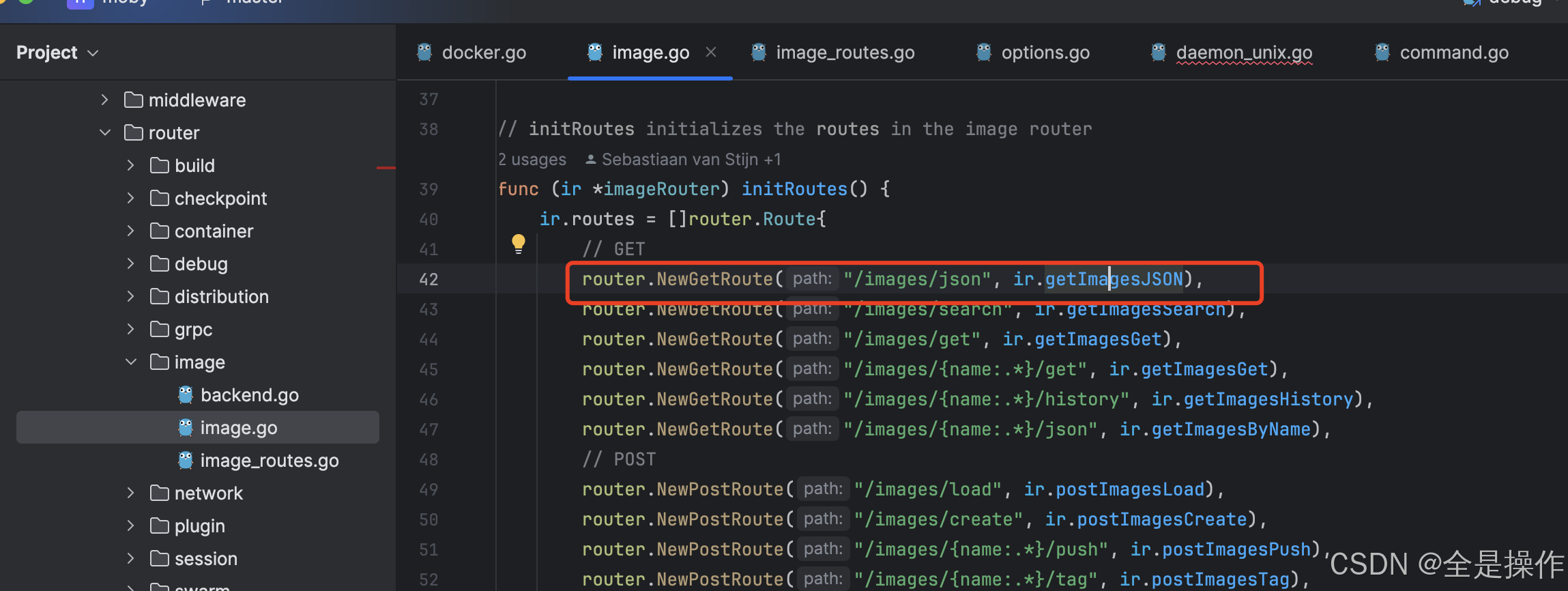The image size is (1568, 591).
Task: Click the '2 usages' inlay hint
Action: [x=532, y=160]
